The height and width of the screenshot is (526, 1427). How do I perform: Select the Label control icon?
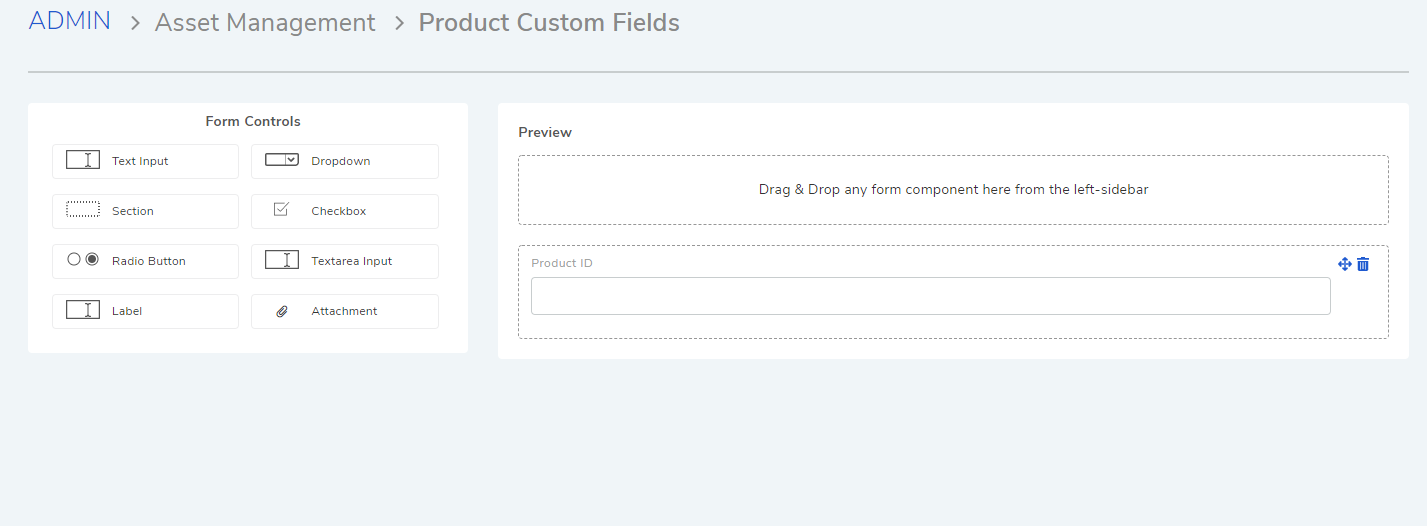[83, 310]
